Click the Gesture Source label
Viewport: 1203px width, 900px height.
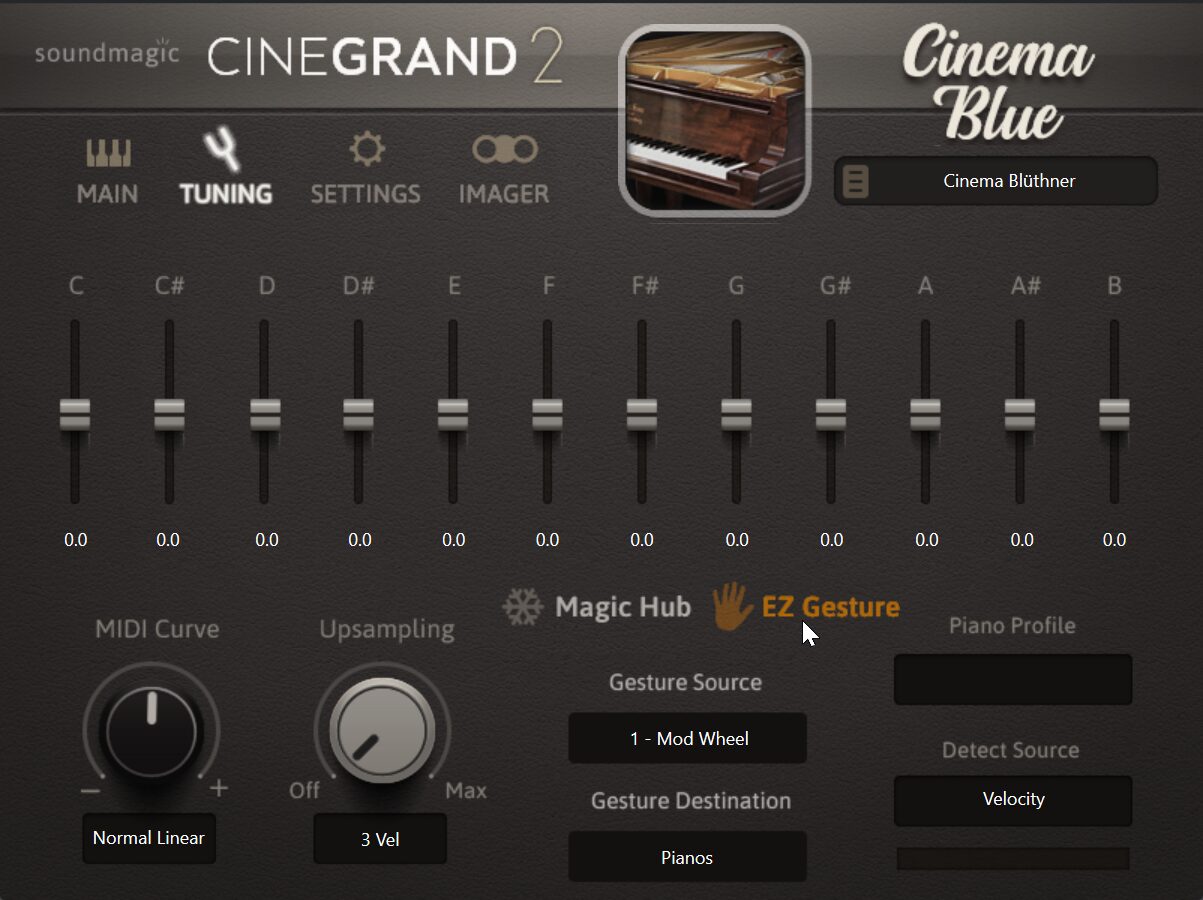[x=685, y=682]
